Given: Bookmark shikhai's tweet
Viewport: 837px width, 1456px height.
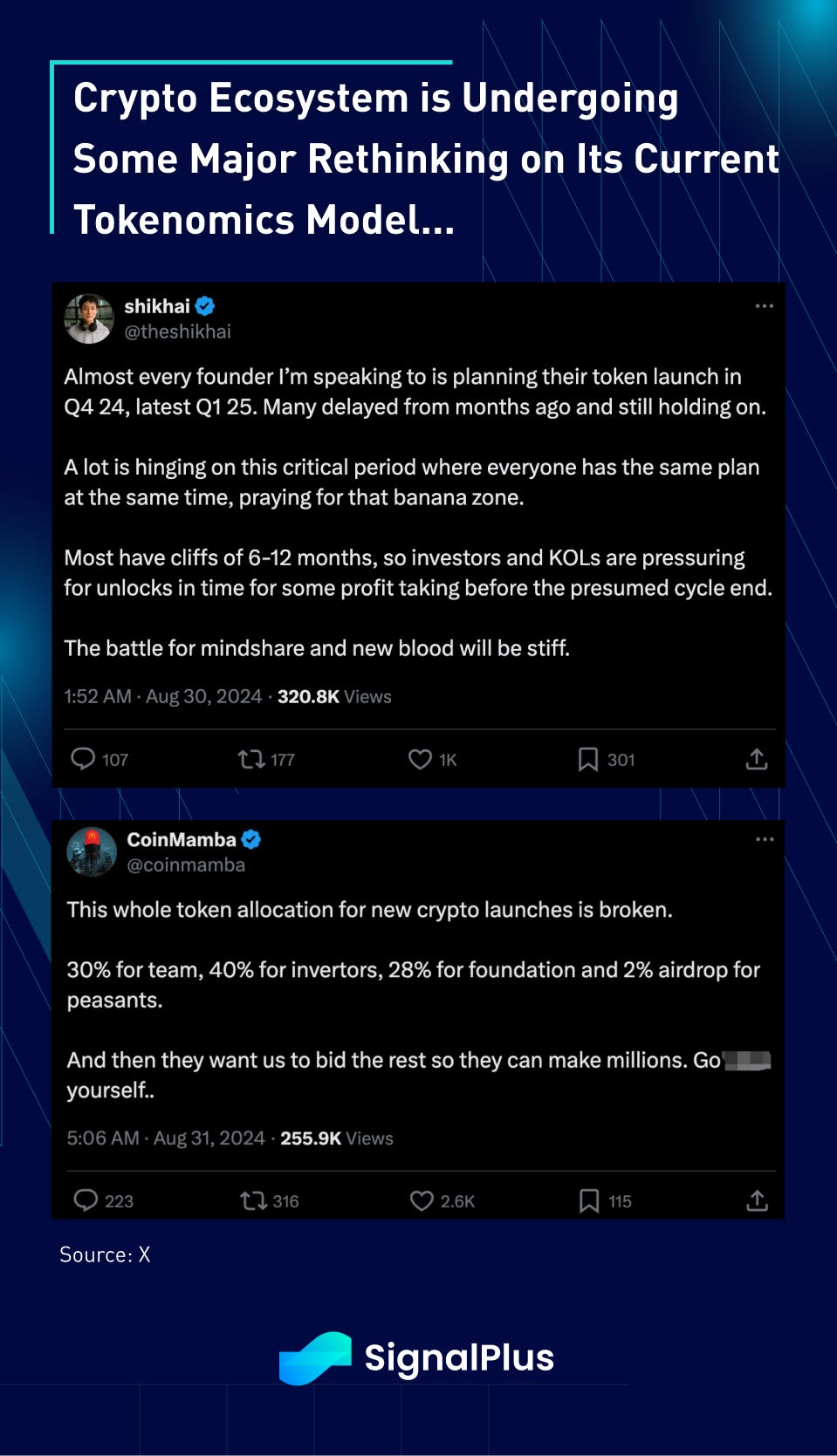Looking at the screenshot, I should [587, 759].
